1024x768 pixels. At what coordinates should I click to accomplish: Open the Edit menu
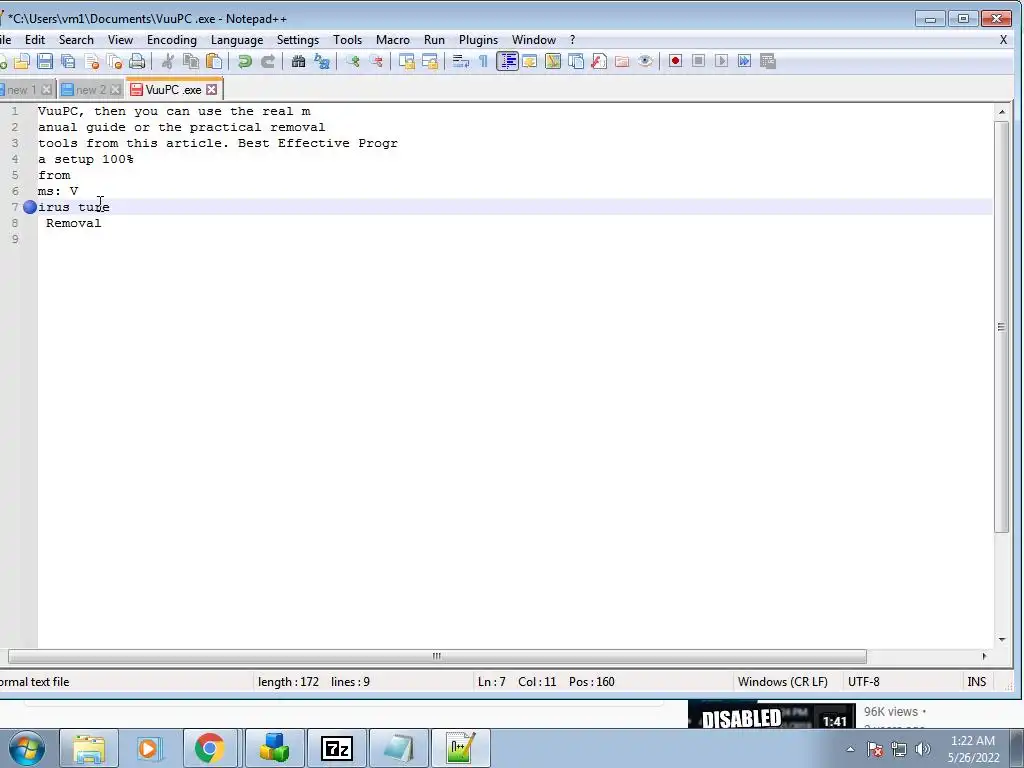35,40
